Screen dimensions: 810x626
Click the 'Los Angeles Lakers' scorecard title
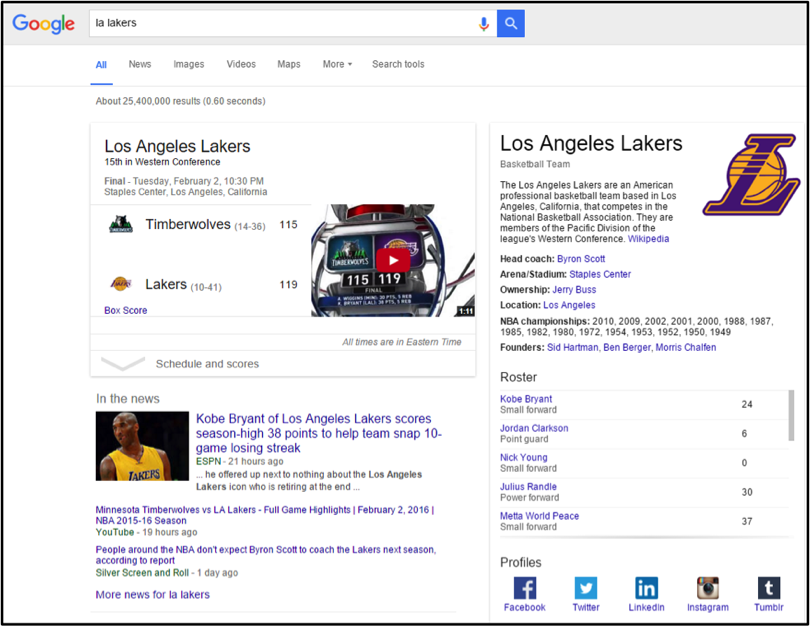(x=177, y=146)
